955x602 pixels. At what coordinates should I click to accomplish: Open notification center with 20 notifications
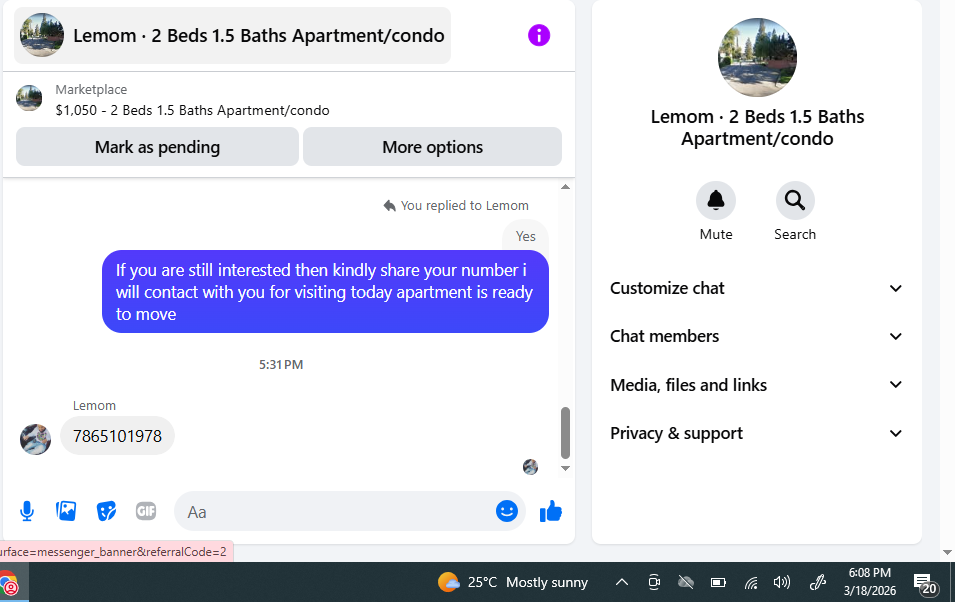[x=925, y=584]
